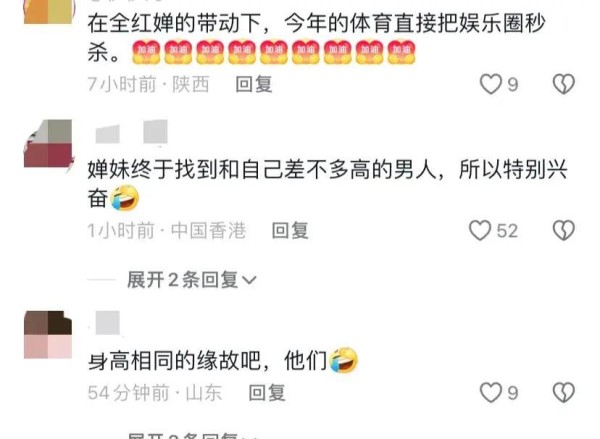Open the blurred username above 身高相同 comment

(107, 323)
